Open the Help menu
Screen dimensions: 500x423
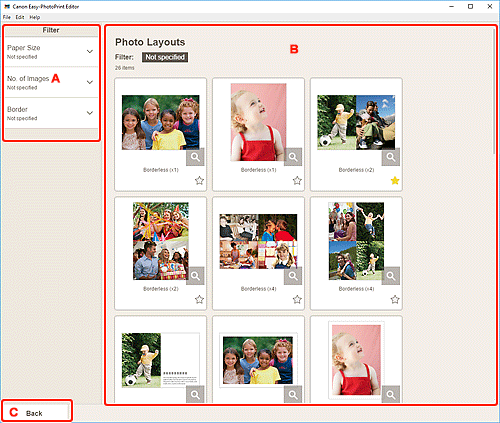click(35, 17)
